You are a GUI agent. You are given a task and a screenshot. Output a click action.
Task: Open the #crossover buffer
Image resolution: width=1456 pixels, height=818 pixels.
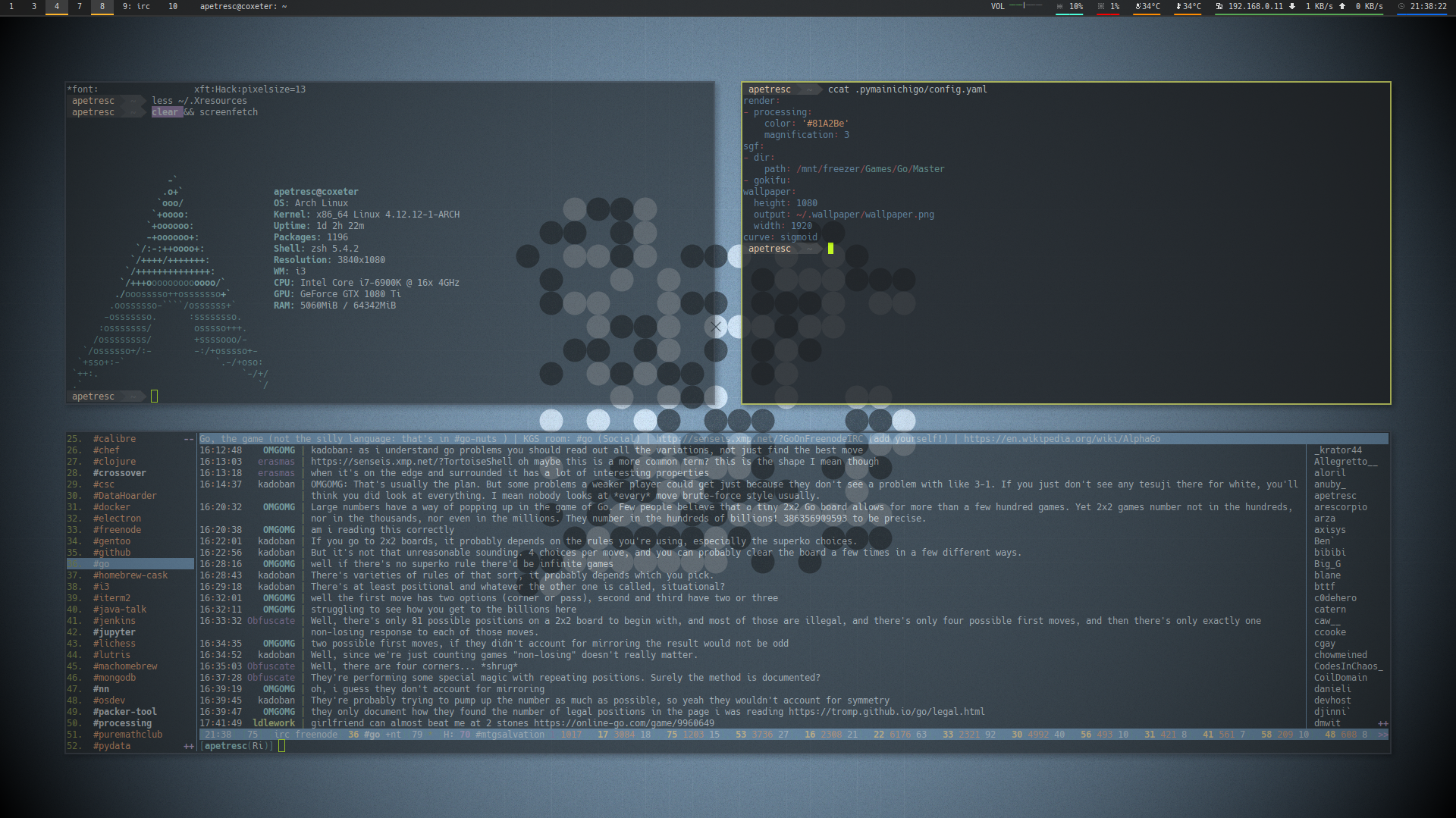[119, 473]
